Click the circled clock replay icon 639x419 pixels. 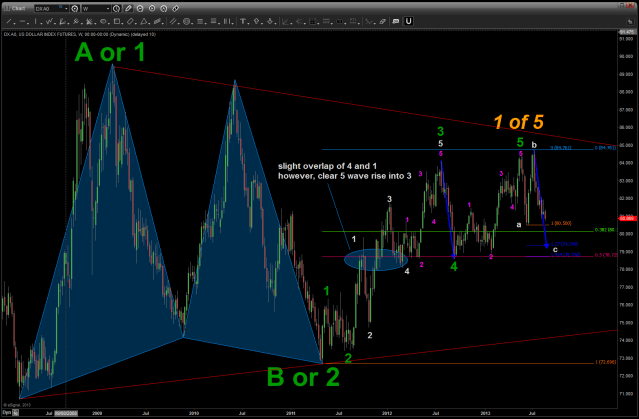[x=163, y=8]
